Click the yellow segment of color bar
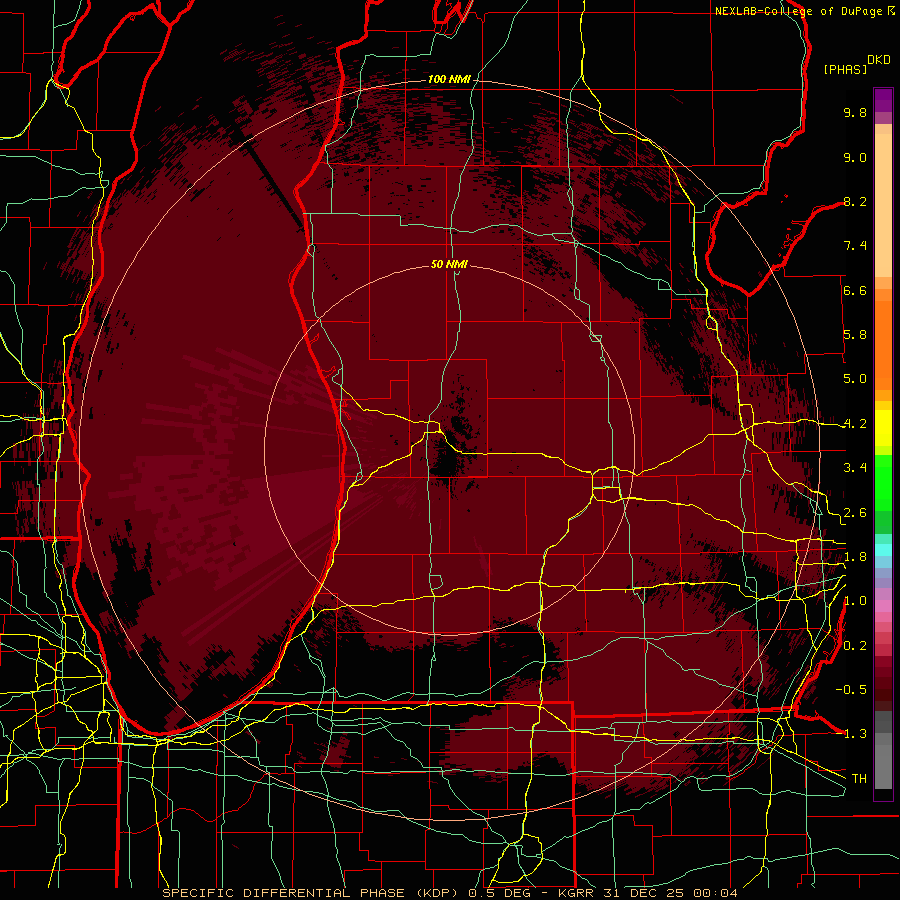Viewport: 900px width, 900px height. click(x=883, y=428)
